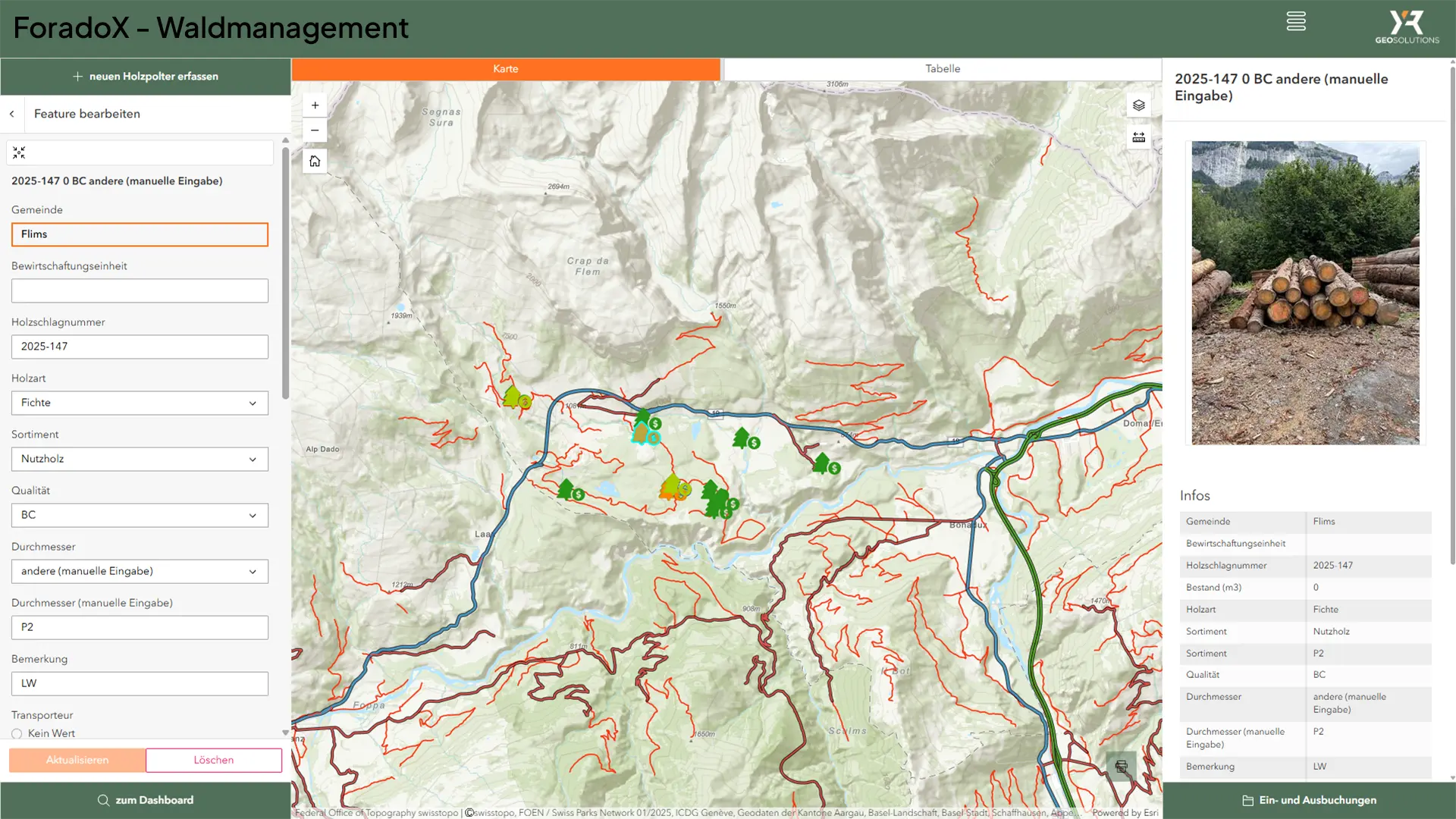Zoom out on the map
This screenshot has height=819, width=1456.
(x=315, y=130)
